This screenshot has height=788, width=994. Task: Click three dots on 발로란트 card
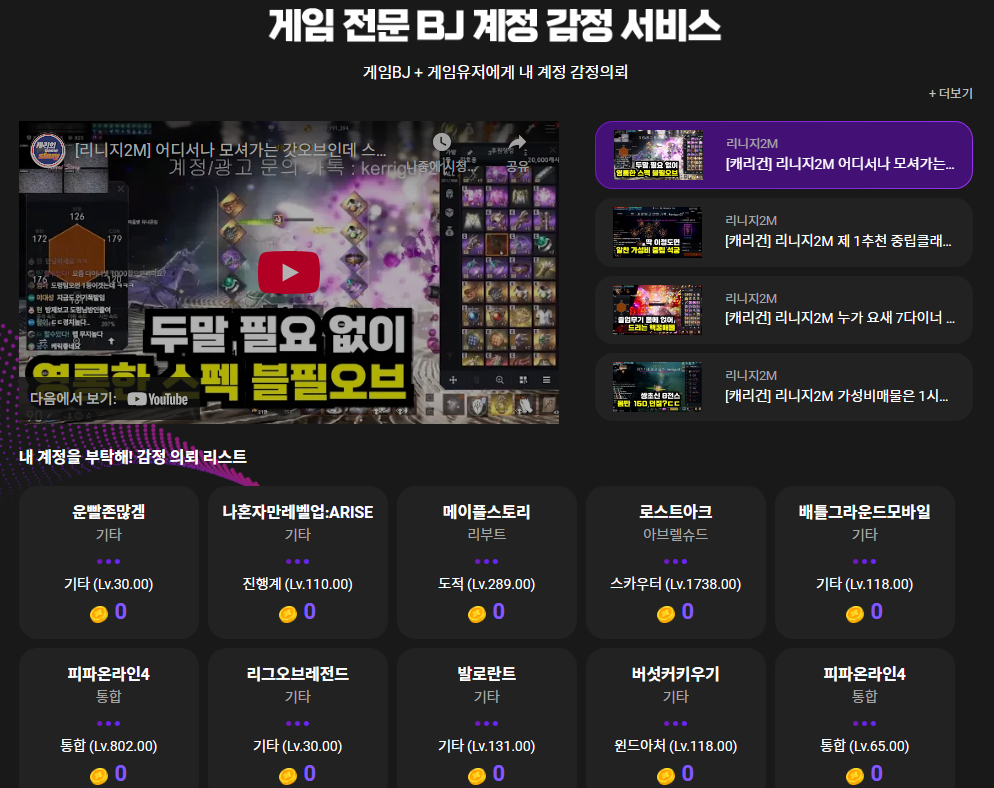pos(486,723)
